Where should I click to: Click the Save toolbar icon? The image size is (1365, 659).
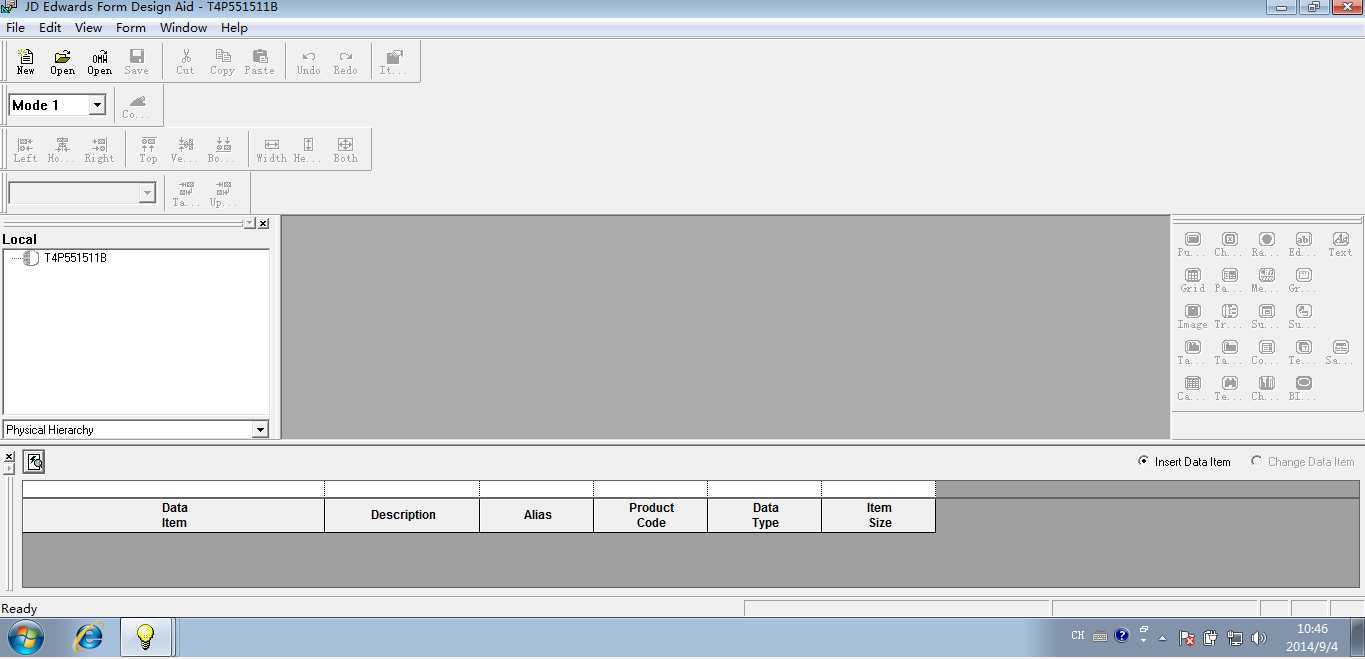pyautogui.click(x=136, y=62)
